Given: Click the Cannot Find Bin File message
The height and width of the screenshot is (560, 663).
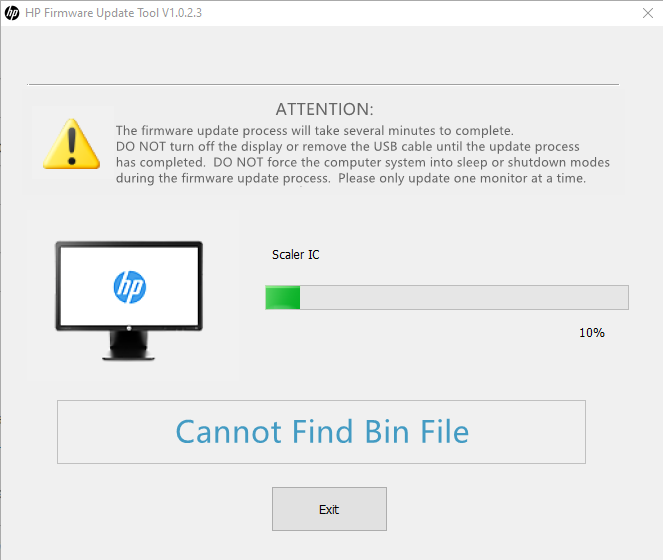Looking at the screenshot, I should click(322, 432).
